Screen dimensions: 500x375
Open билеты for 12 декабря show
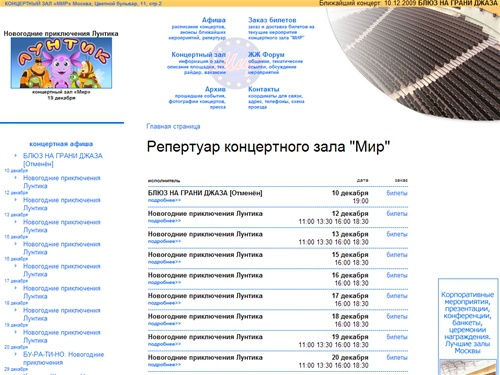397,214
